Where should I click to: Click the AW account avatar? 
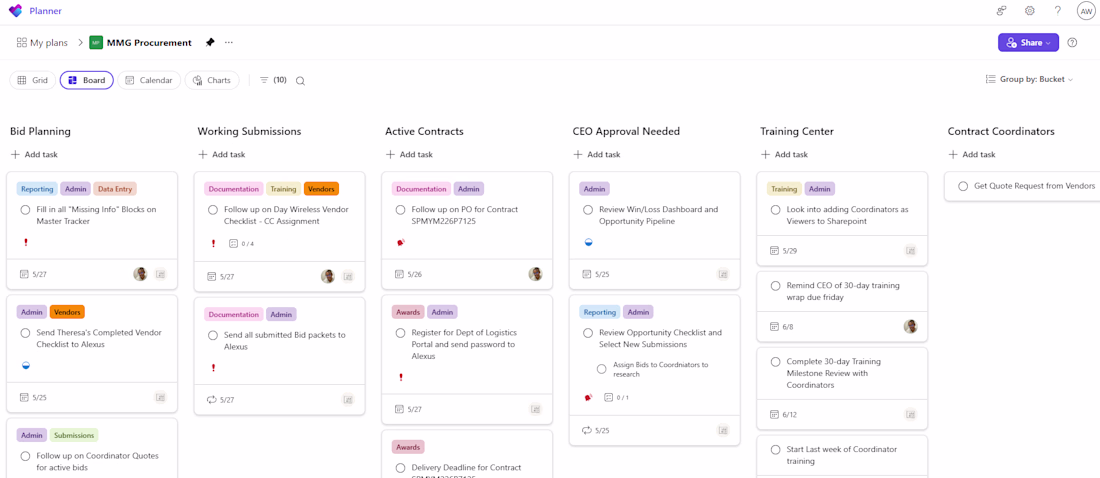1086,11
